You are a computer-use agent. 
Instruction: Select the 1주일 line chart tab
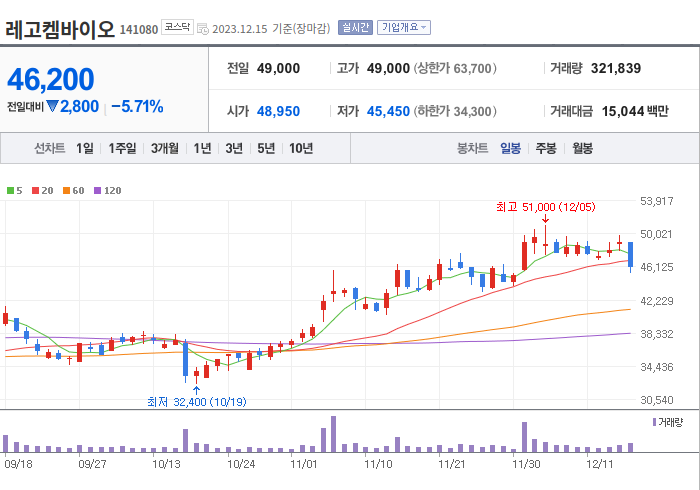click(x=122, y=148)
